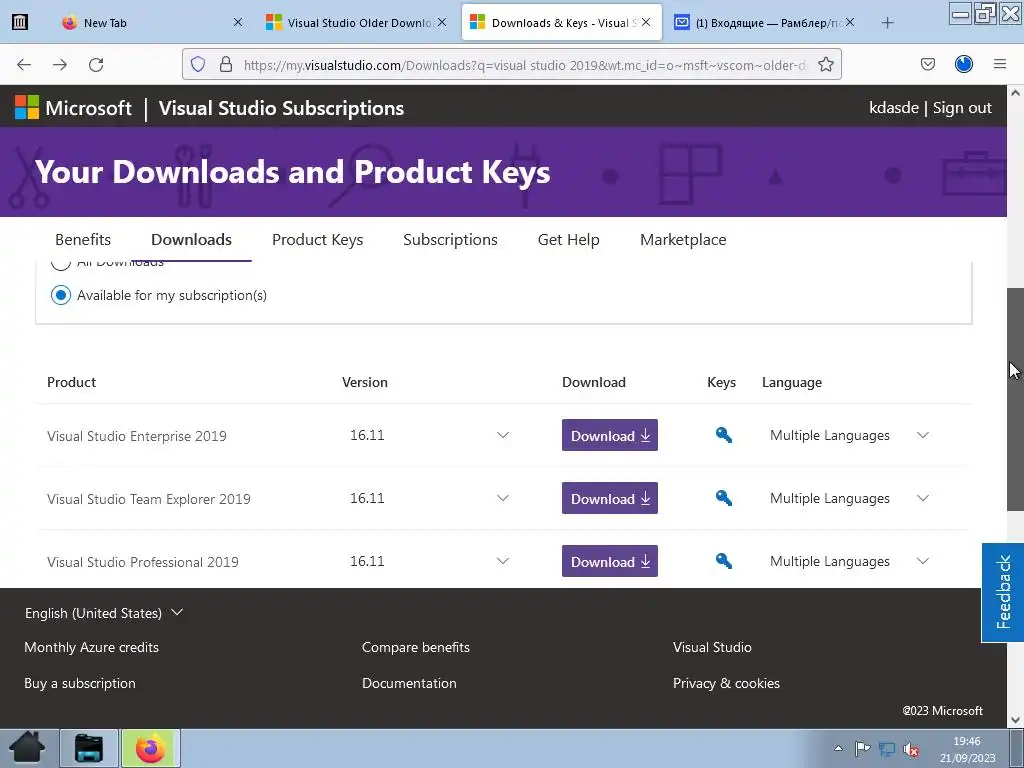Click the Visual Studio Subscriptions header title
Image resolution: width=1024 pixels, height=768 pixels.
coord(281,108)
